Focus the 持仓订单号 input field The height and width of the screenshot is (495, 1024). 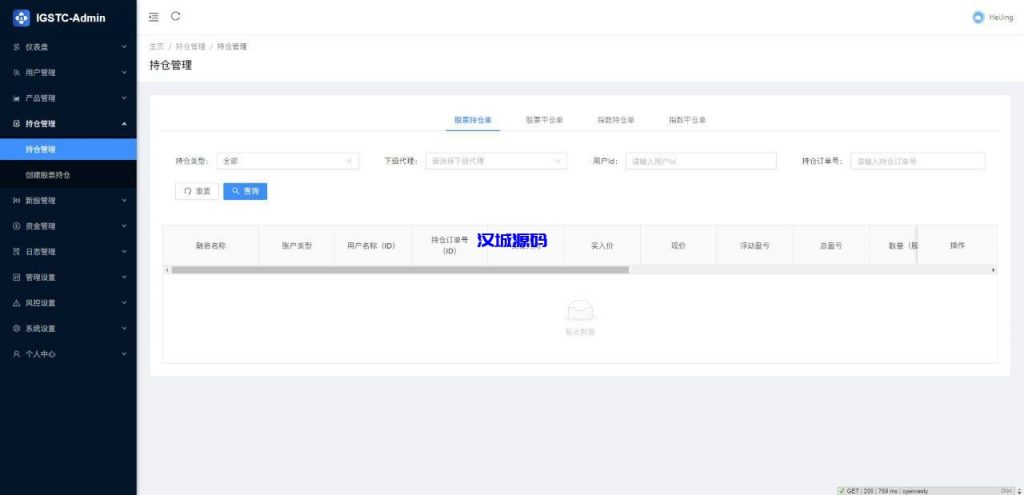pyautogui.click(x=918, y=161)
